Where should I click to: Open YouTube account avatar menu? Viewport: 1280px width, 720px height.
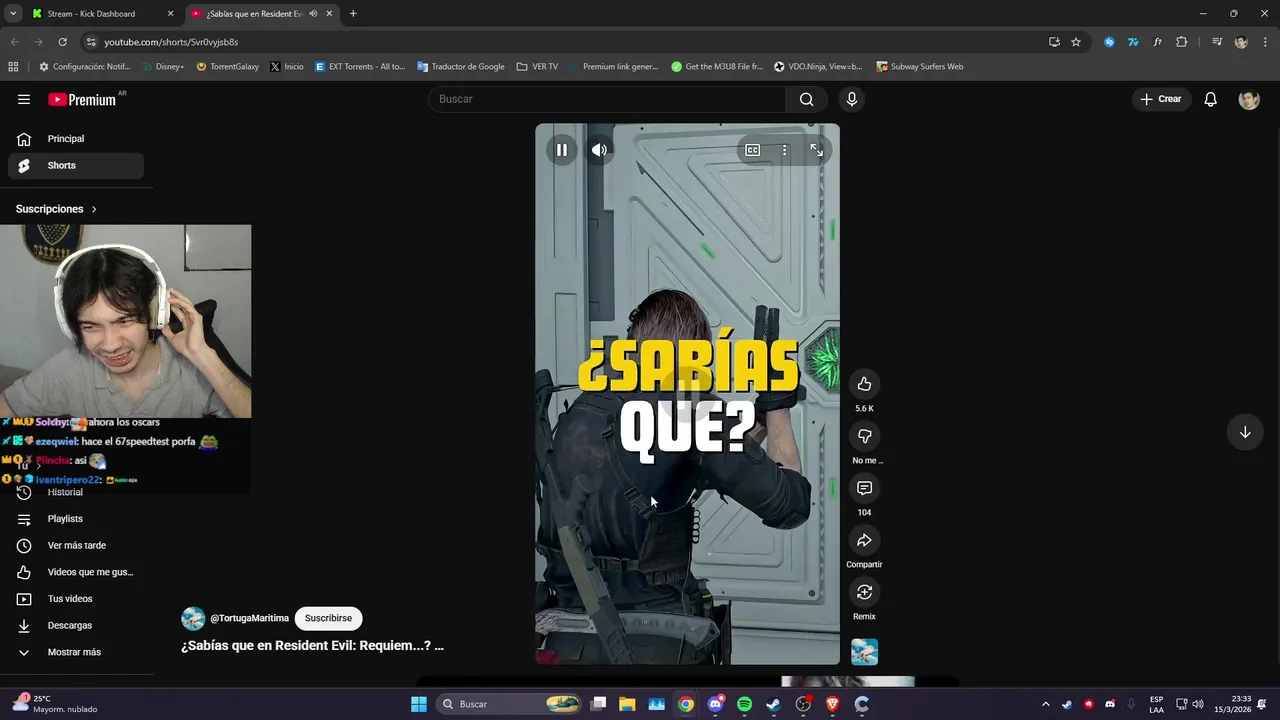point(1249,99)
